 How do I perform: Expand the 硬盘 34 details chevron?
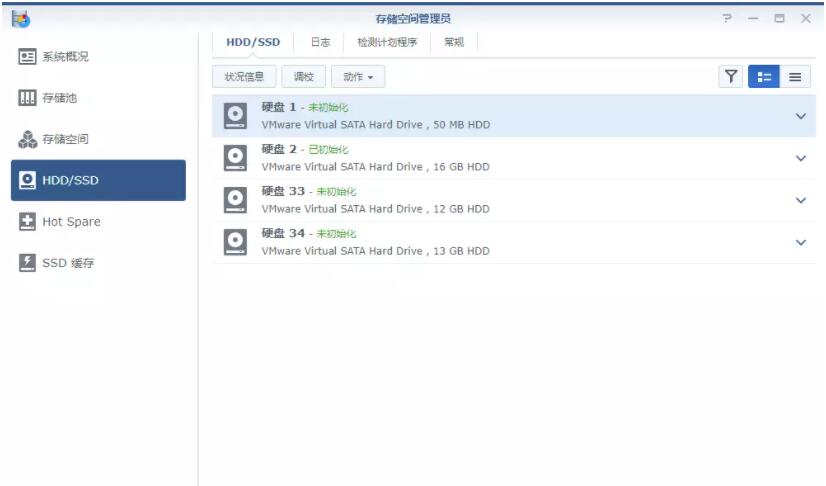[800, 242]
